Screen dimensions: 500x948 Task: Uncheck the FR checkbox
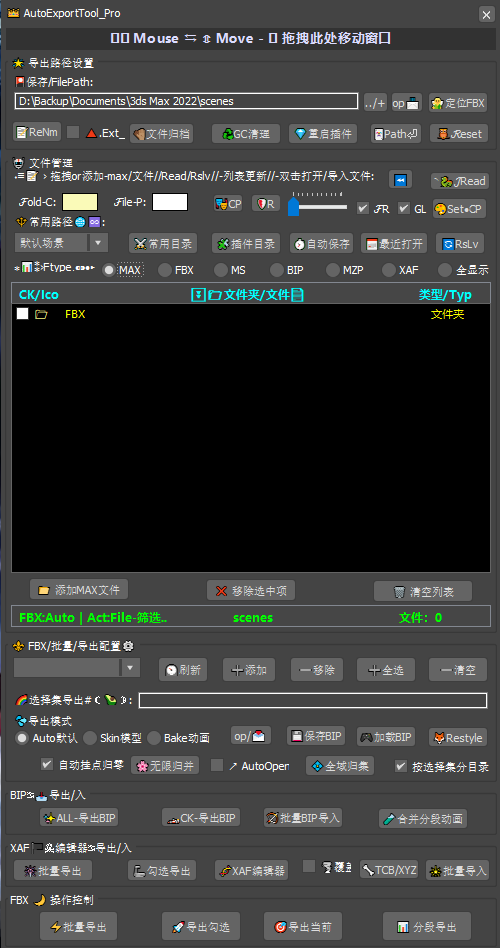363,208
